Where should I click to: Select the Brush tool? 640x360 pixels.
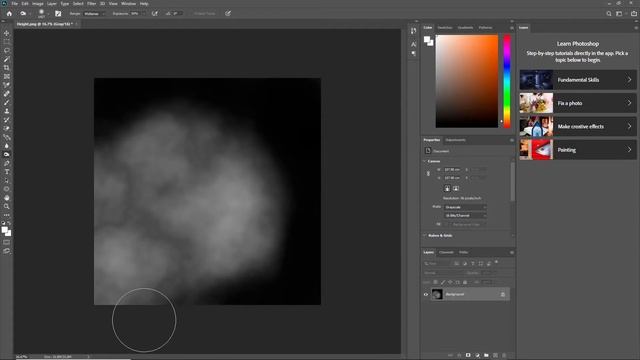pos(7,102)
